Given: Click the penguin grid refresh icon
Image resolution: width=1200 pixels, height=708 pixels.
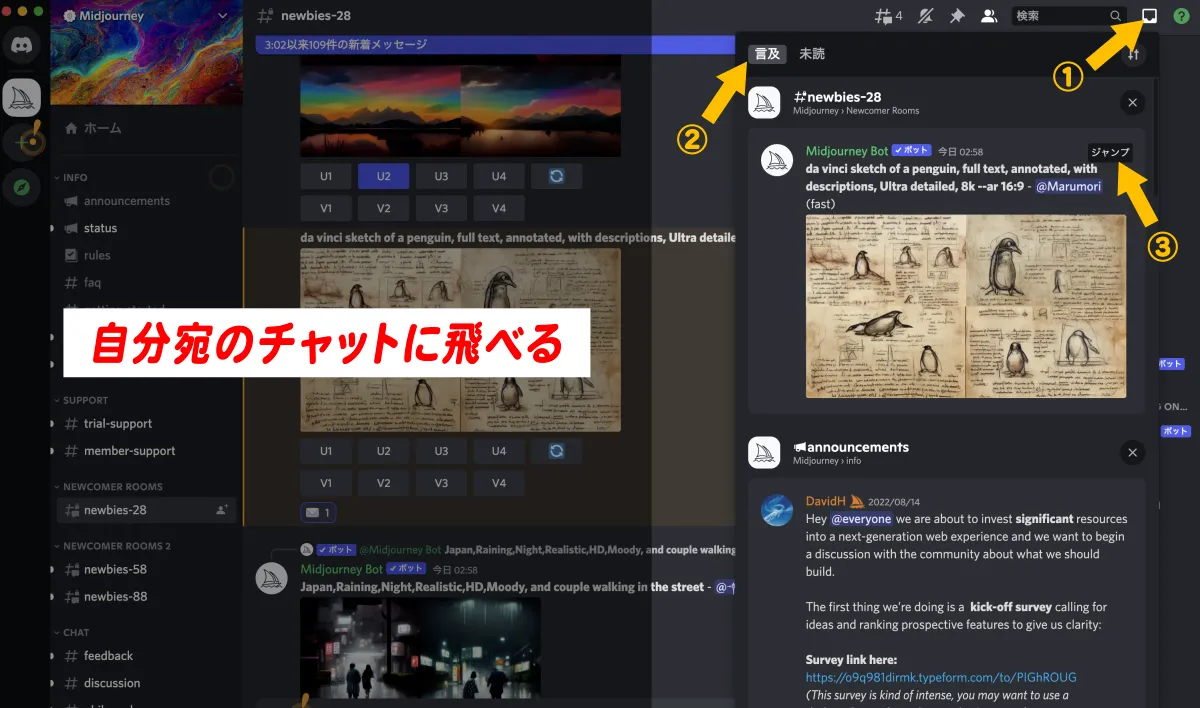Looking at the screenshot, I should 556,451.
